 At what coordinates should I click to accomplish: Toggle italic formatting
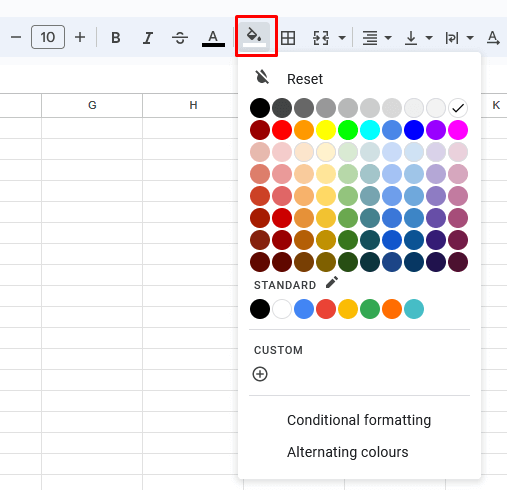coord(148,38)
